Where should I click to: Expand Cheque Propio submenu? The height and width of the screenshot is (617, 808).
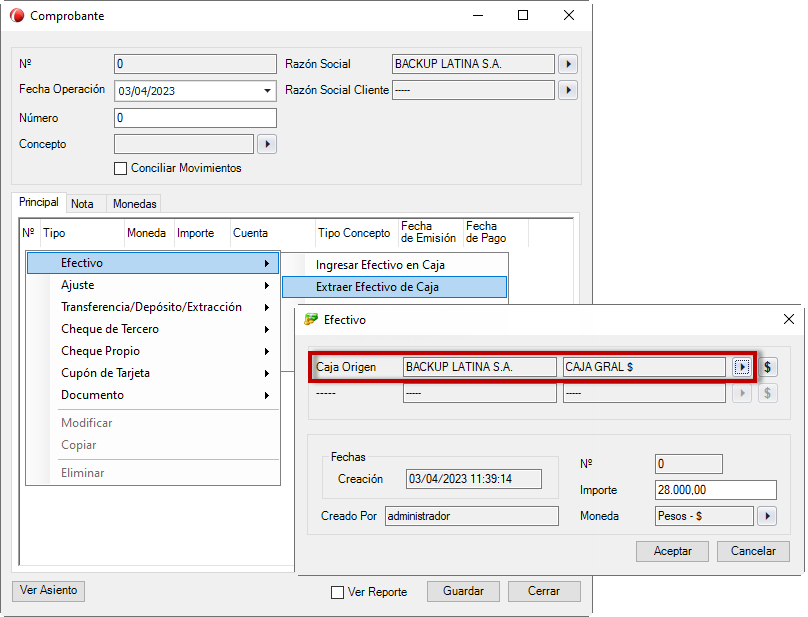pyautogui.click(x=153, y=352)
